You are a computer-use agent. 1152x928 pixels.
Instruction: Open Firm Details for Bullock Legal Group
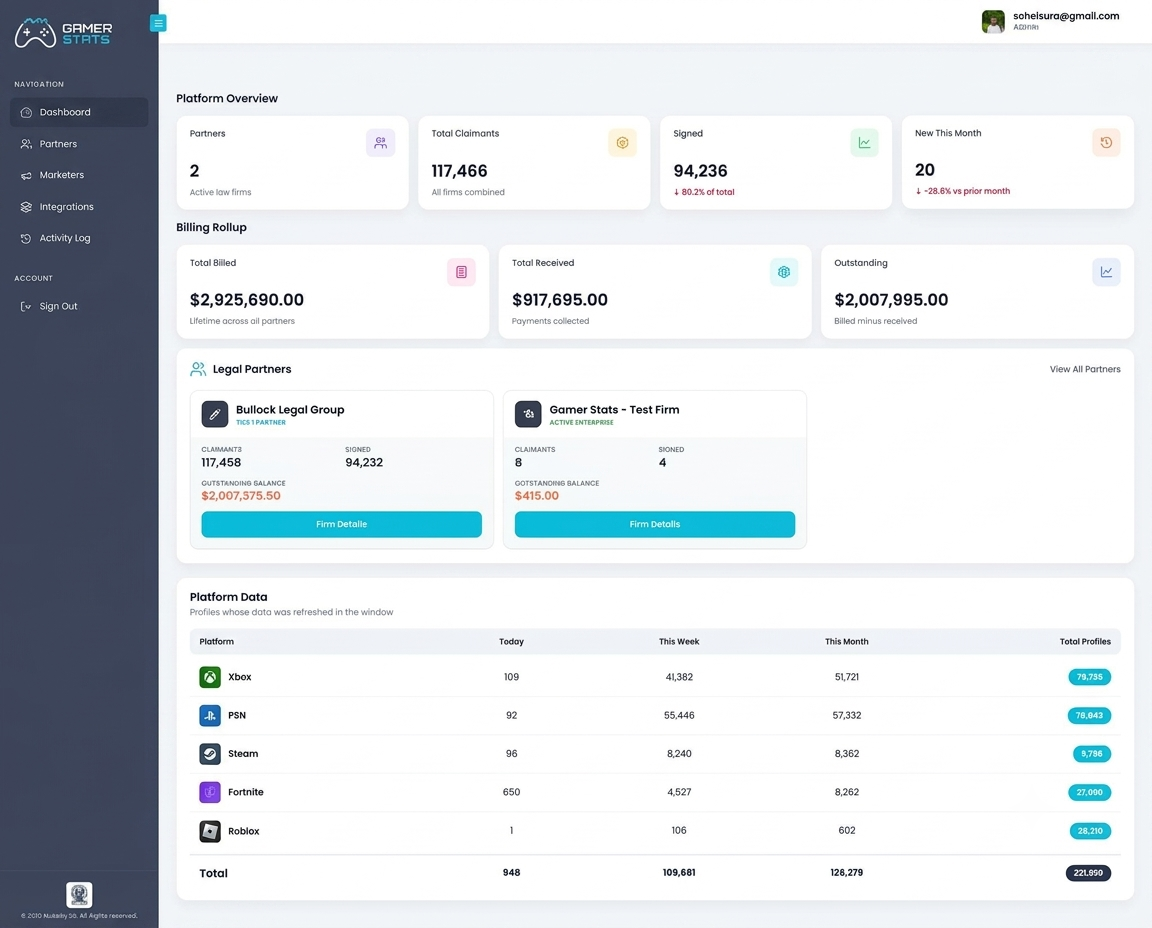(x=342, y=524)
